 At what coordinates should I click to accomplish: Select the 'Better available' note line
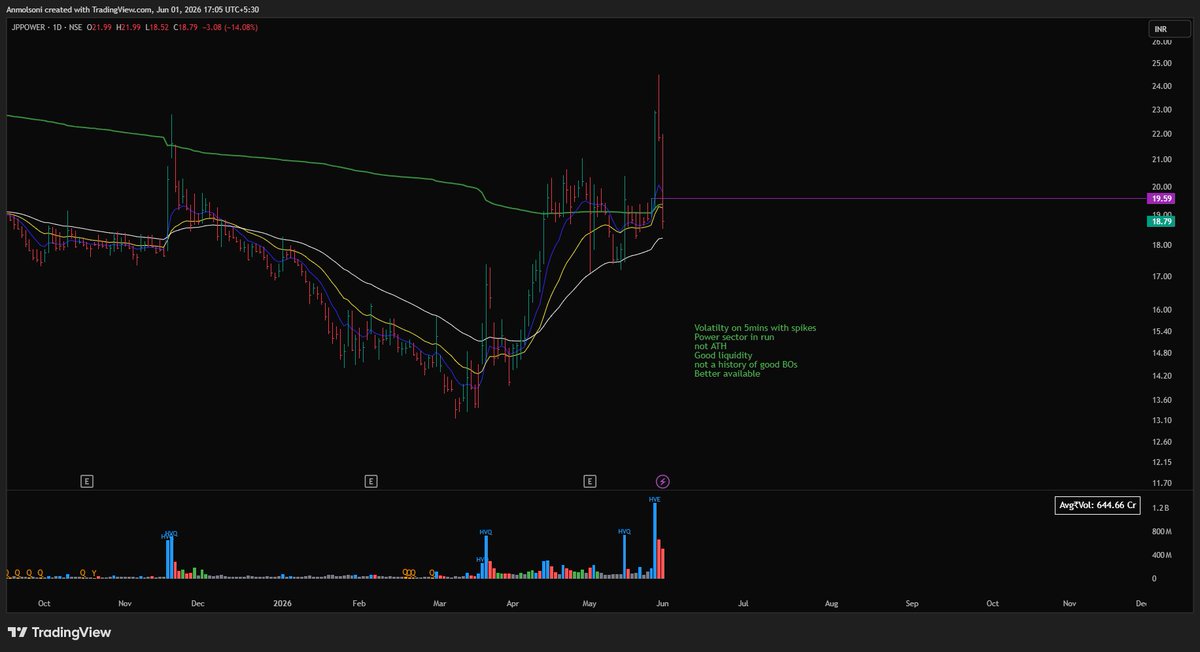[x=727, y=373]
